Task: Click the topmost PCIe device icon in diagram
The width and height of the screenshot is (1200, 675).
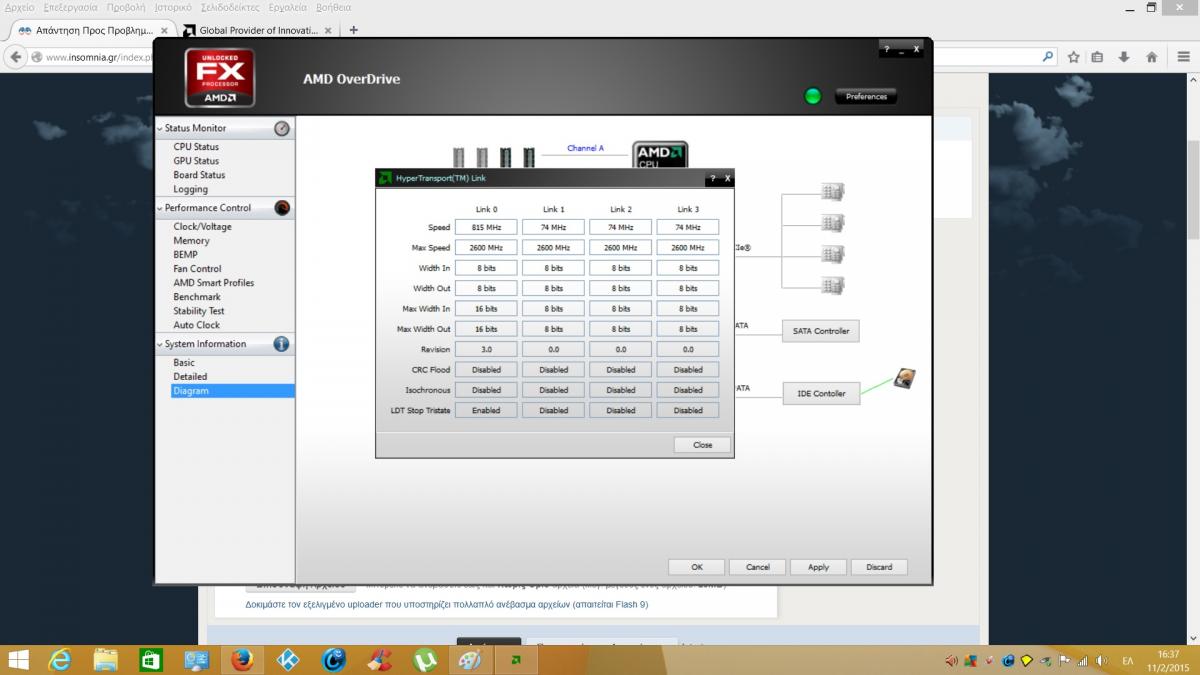Action: pos(833,191)
